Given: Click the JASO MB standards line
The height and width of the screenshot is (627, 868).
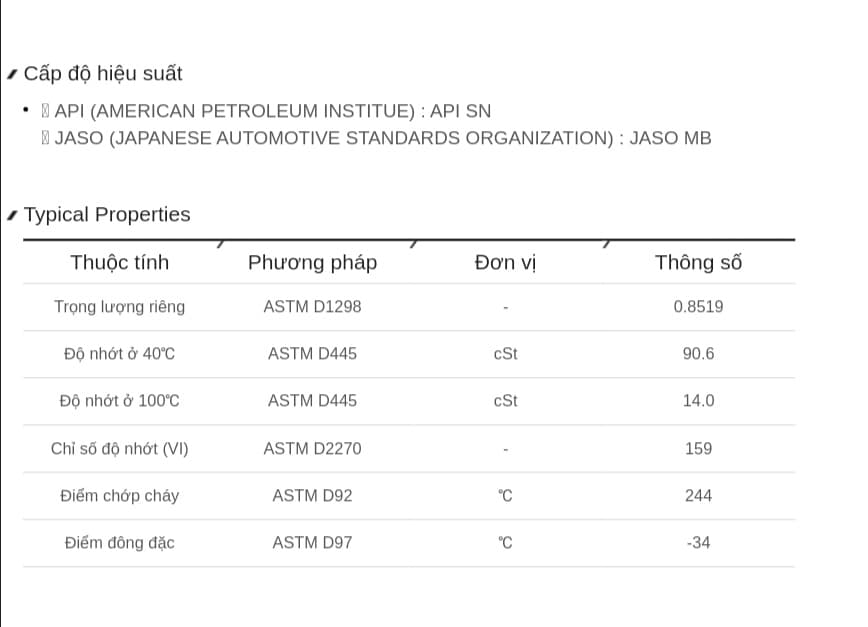Looking at the screenshot, I should point(376,138).
